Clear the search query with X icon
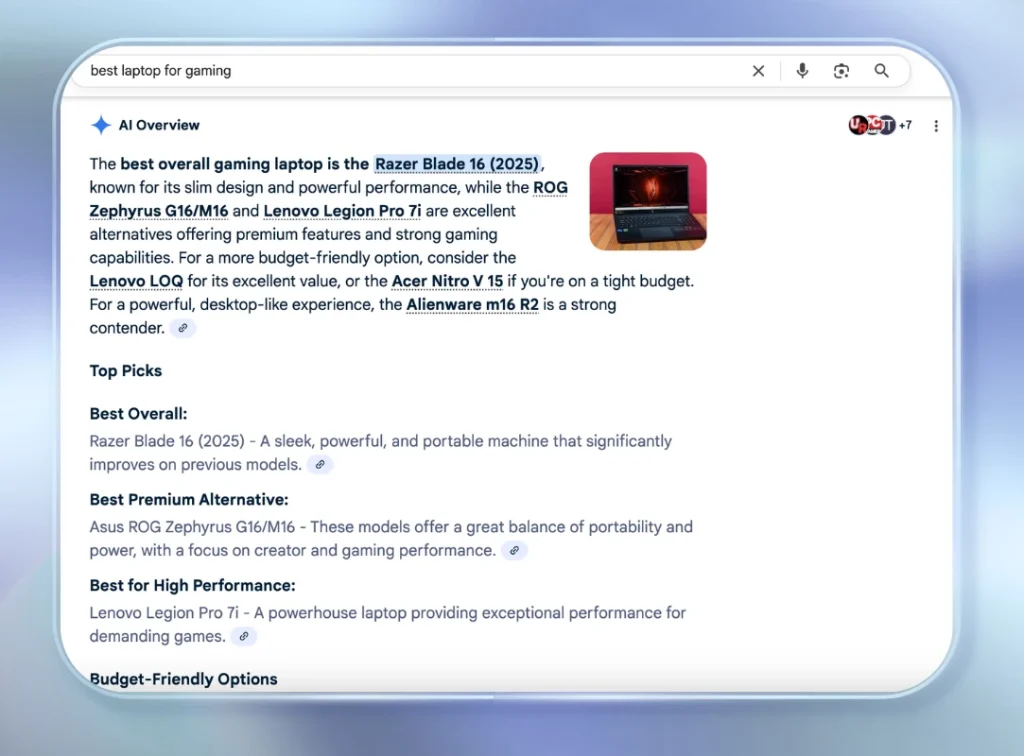Image resolution: width=1024 pixels, height=756 pixels. (758, 71)
